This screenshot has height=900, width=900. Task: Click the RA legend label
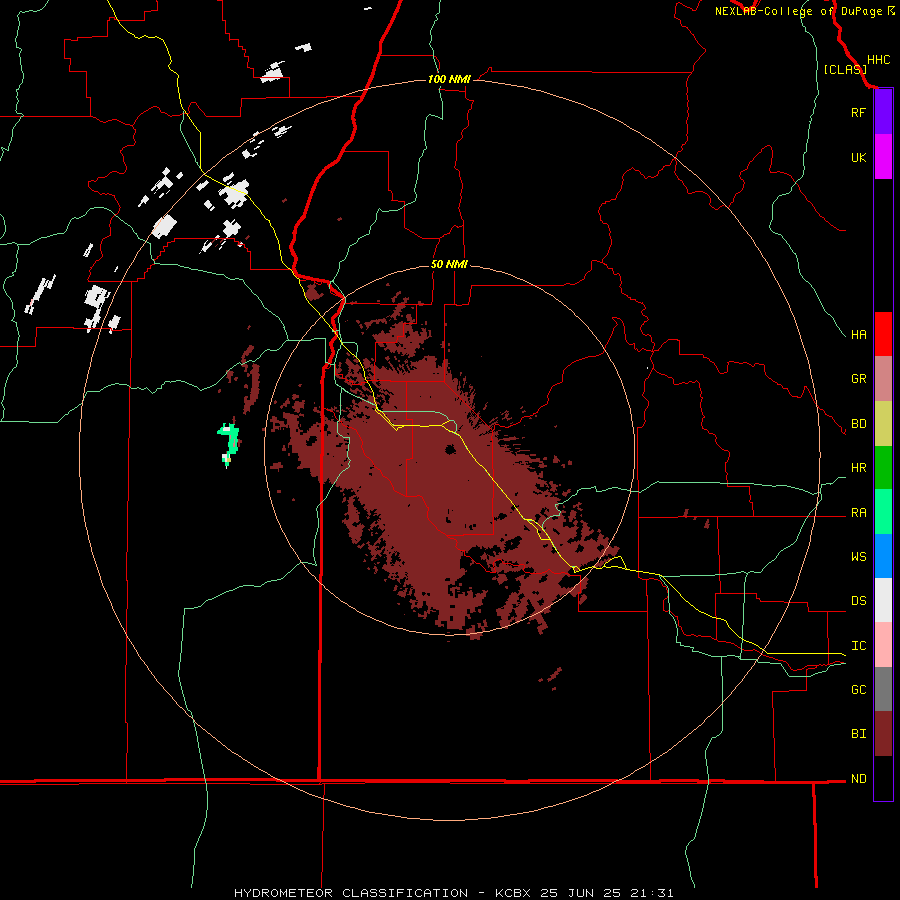(x=858, y=513)
